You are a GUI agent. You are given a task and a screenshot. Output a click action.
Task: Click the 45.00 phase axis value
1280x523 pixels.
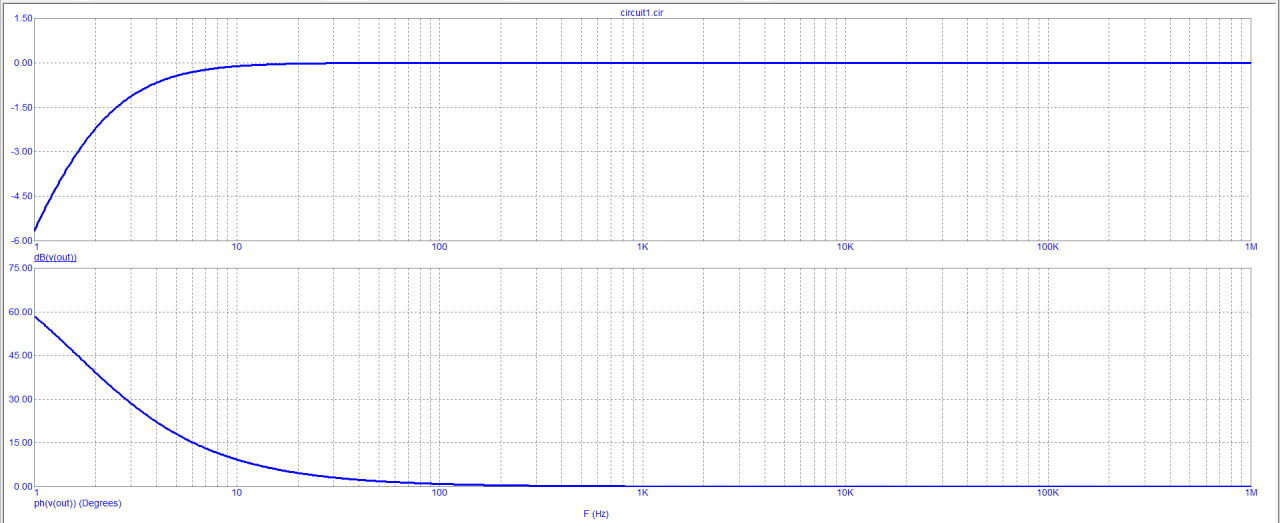(20, 355)
